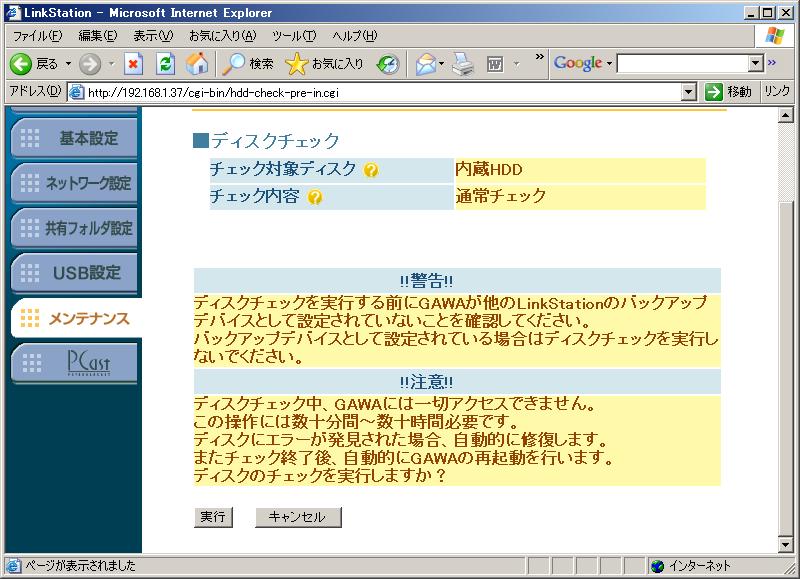Open Forward button history dropdown arrow
The image size is (800, 579).
coord(112,64)
